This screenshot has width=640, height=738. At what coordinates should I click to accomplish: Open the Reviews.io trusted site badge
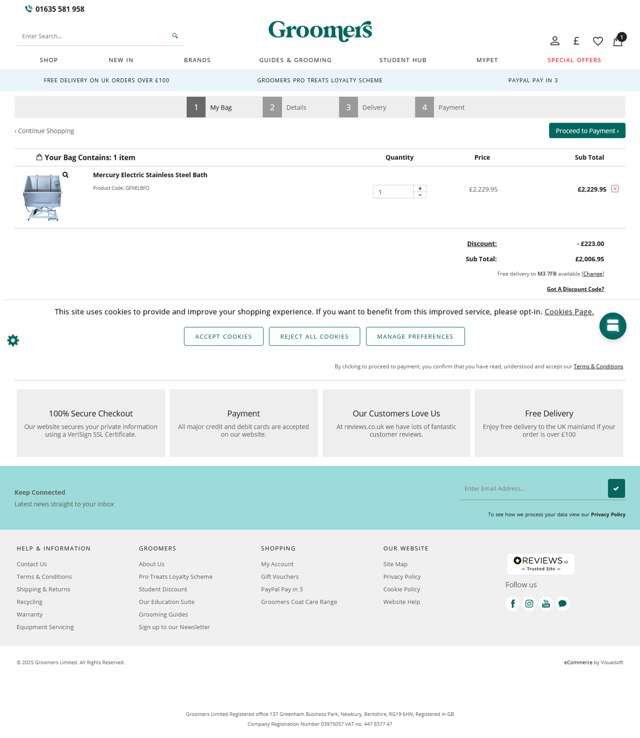[x=541, y=563]
